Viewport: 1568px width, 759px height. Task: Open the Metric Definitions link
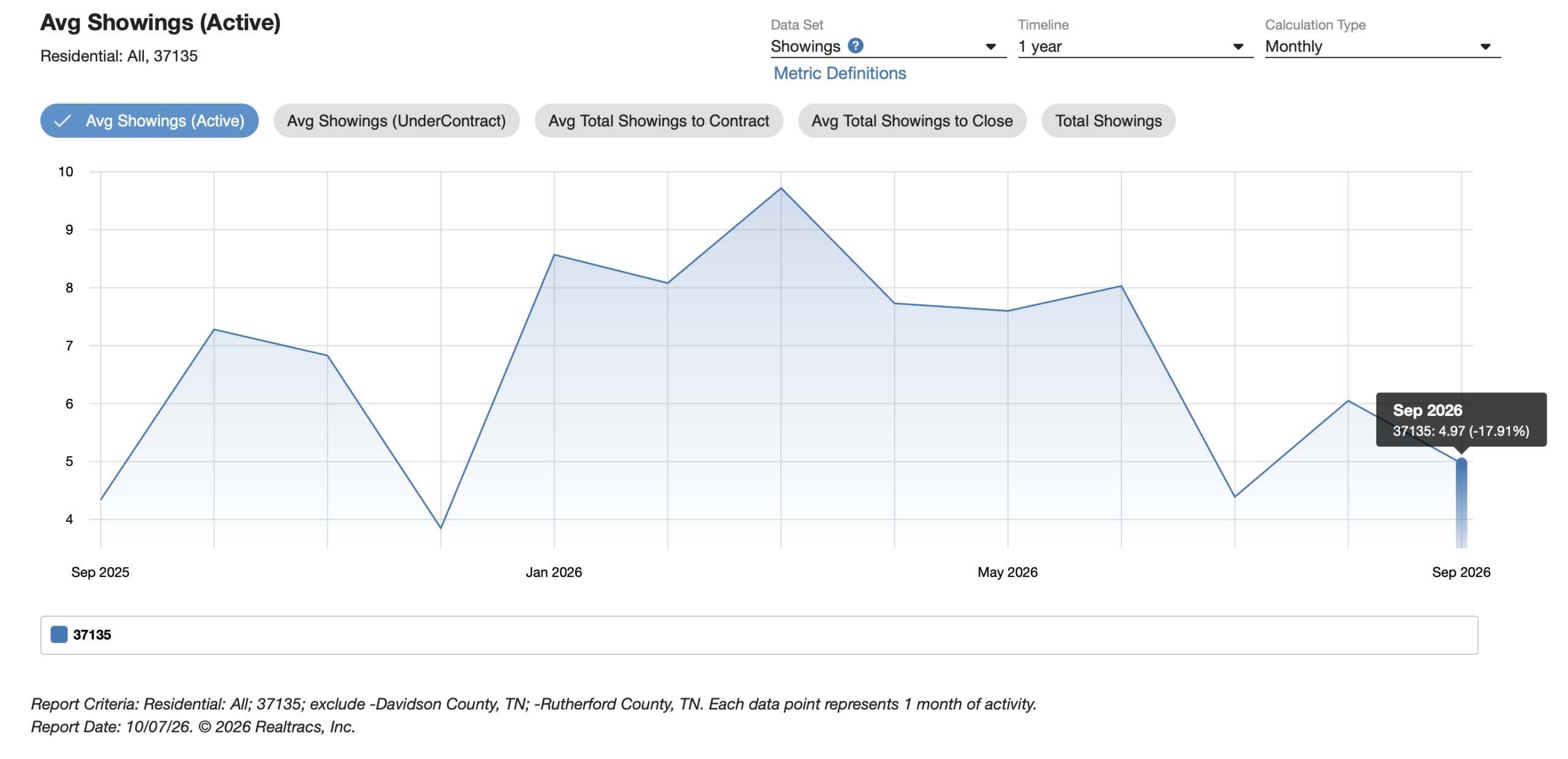[840, 74]
